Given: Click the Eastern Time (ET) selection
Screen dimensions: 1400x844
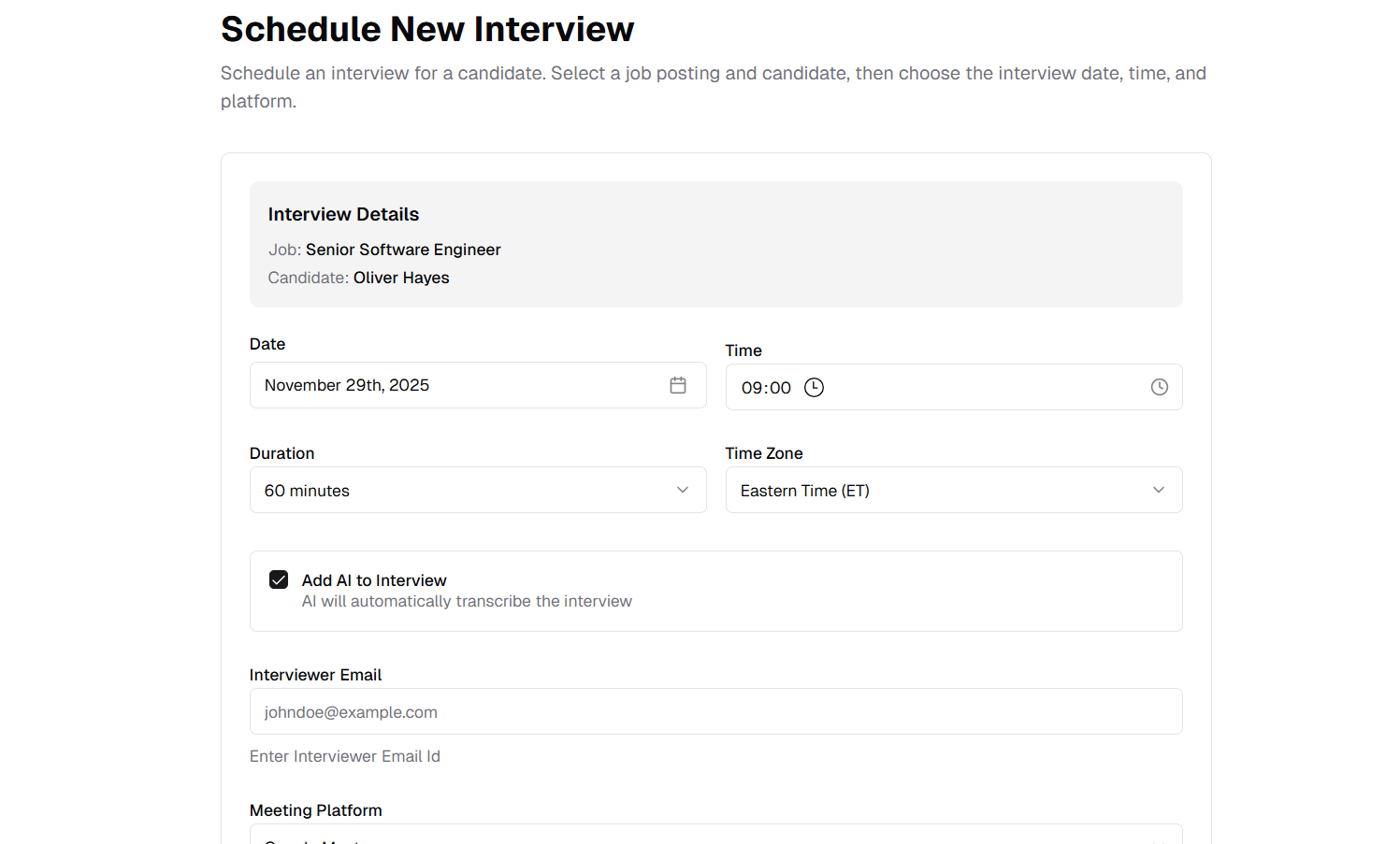Looking at the screenshot, I should pos(805,490).
